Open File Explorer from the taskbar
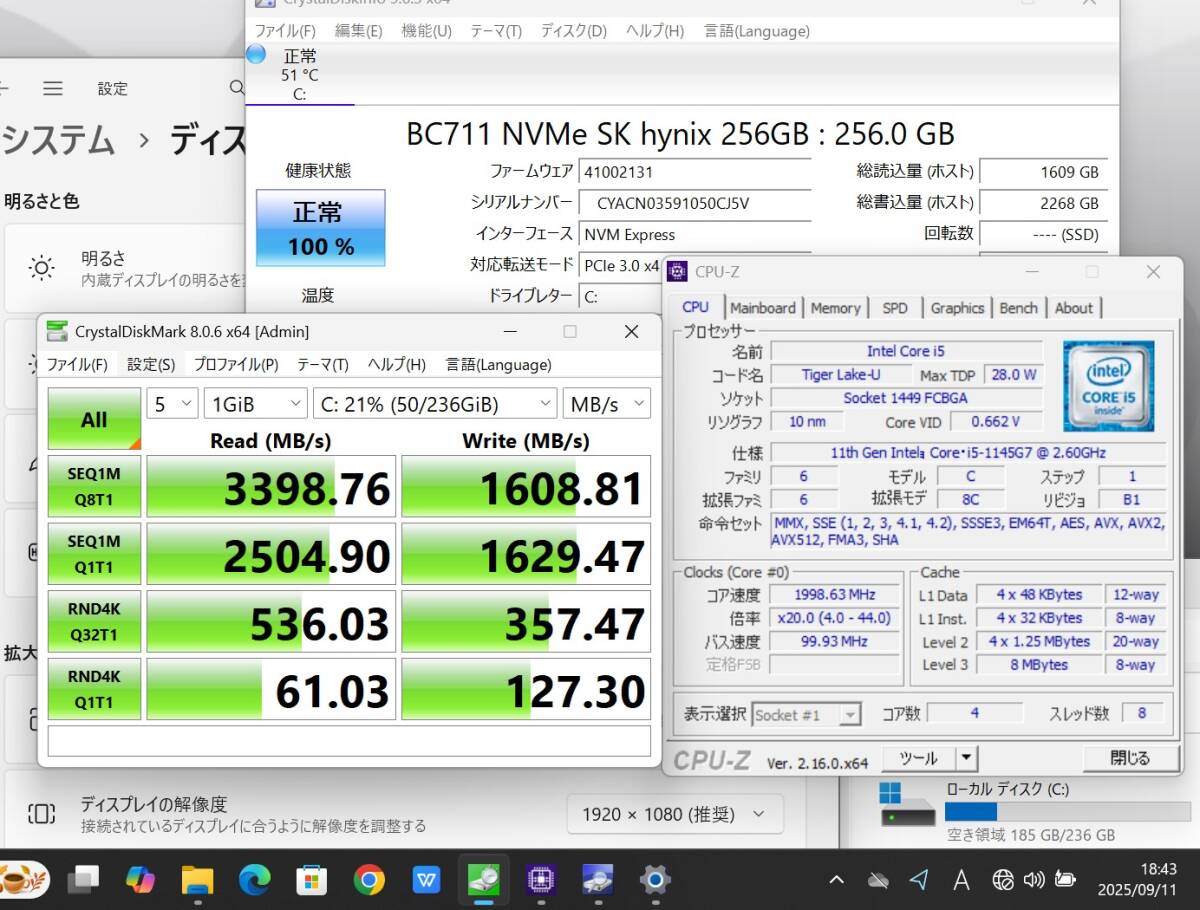This screenshot has width=1200, height=910. pos(197,880)
